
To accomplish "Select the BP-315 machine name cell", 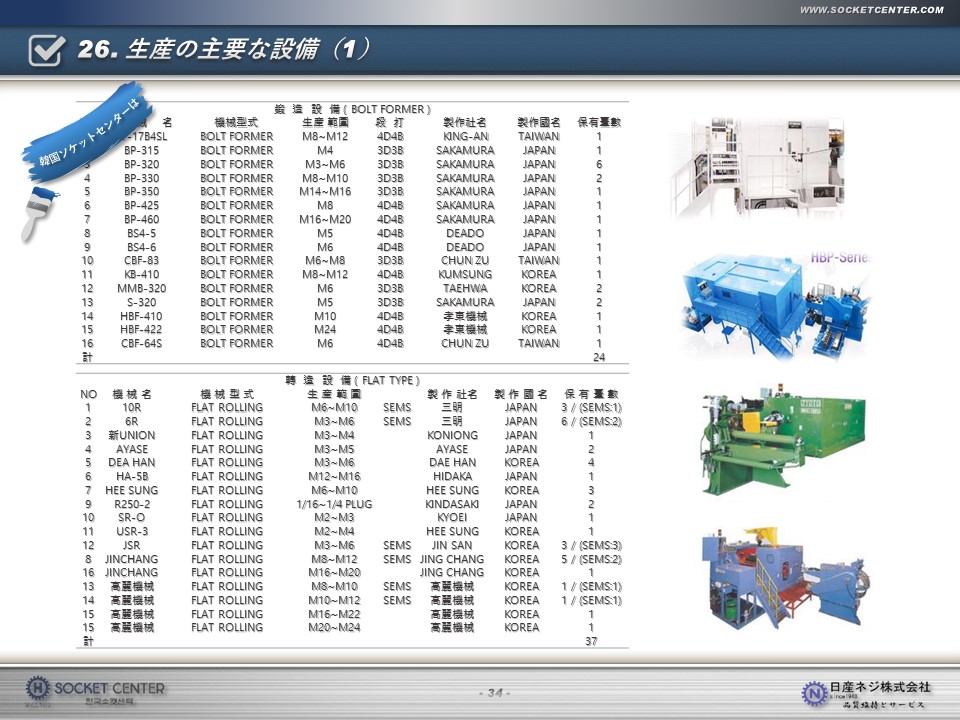I will coord(141,150).
